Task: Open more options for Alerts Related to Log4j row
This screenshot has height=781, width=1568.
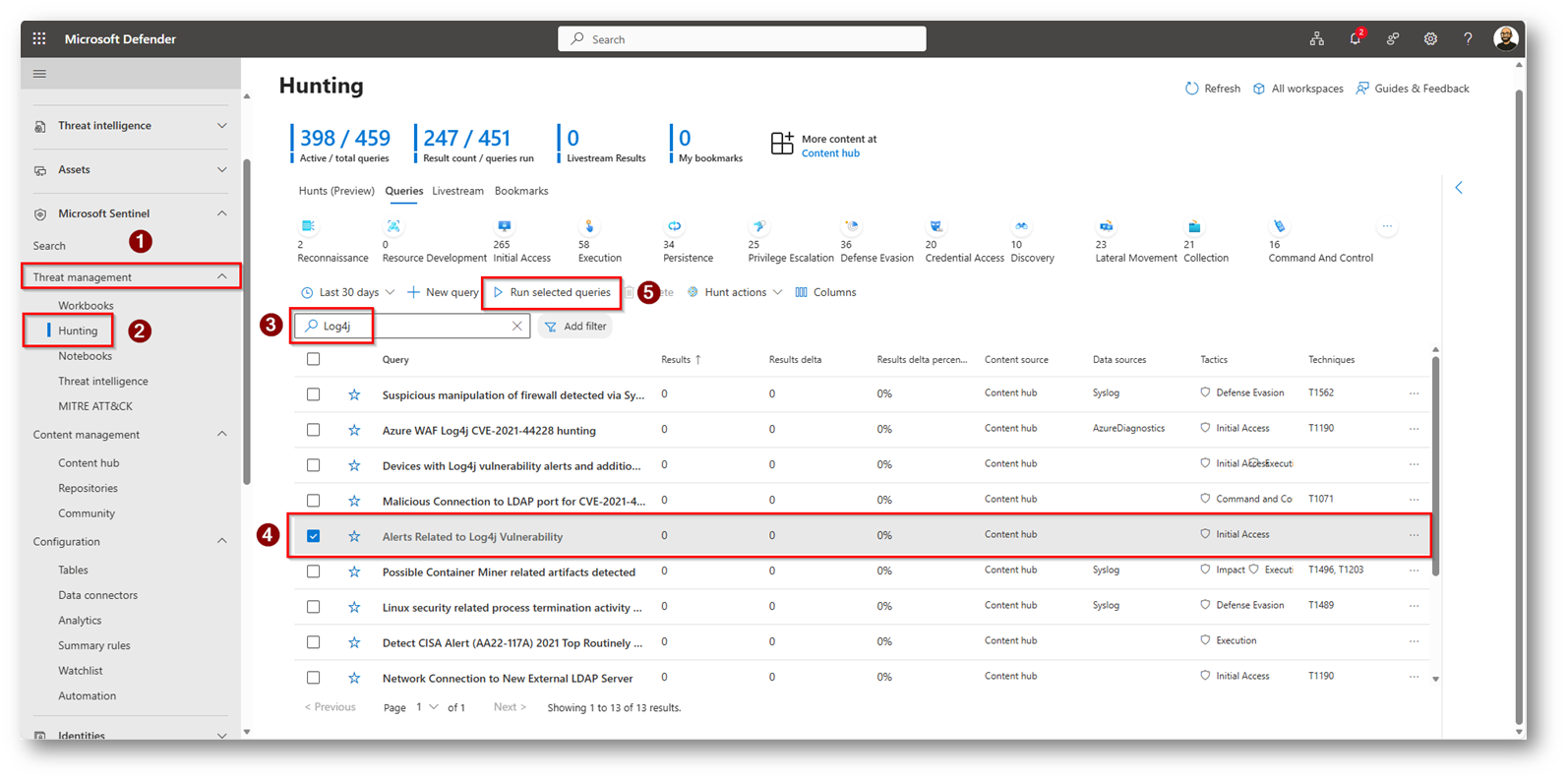Action: 1414,536
